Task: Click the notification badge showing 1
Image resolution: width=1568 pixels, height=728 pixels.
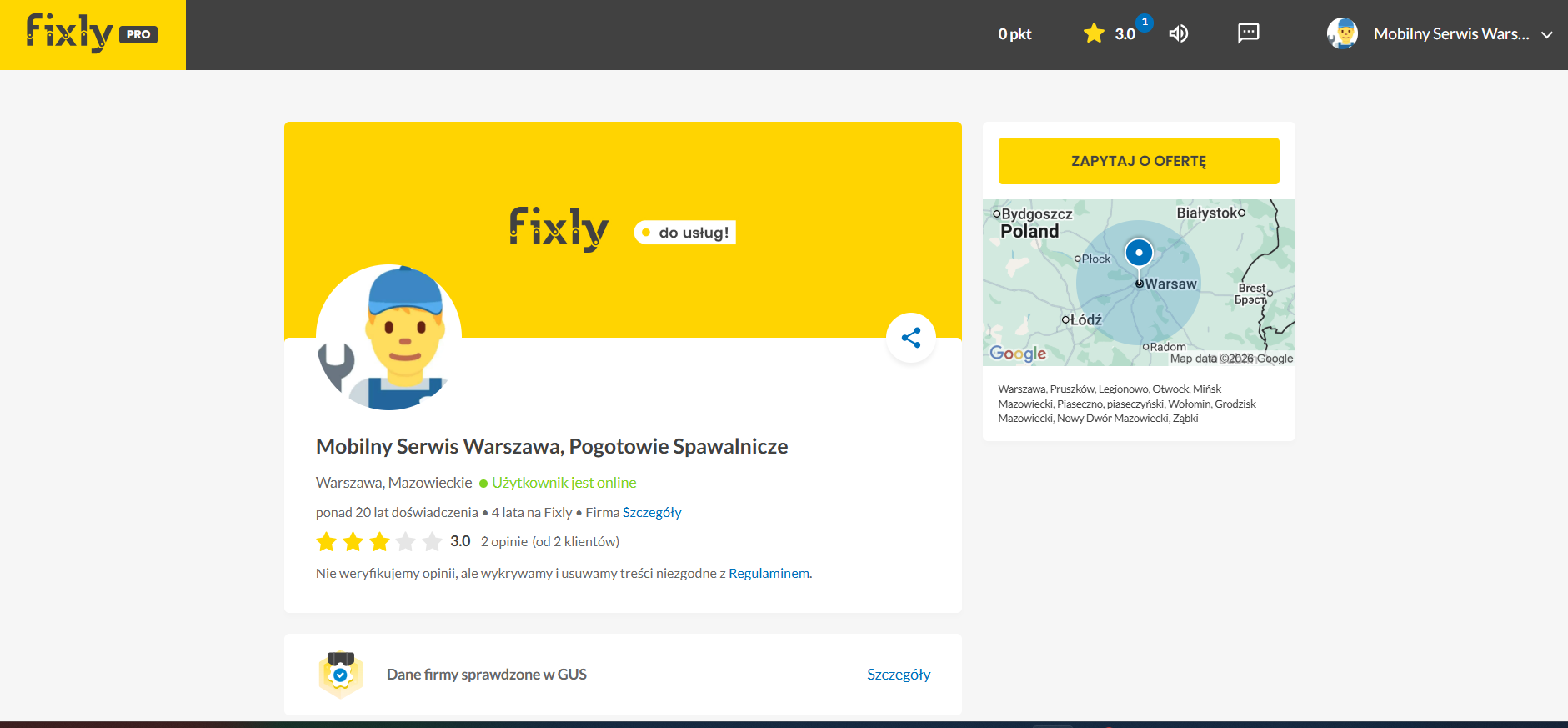Action: [x=1145, y=22]
